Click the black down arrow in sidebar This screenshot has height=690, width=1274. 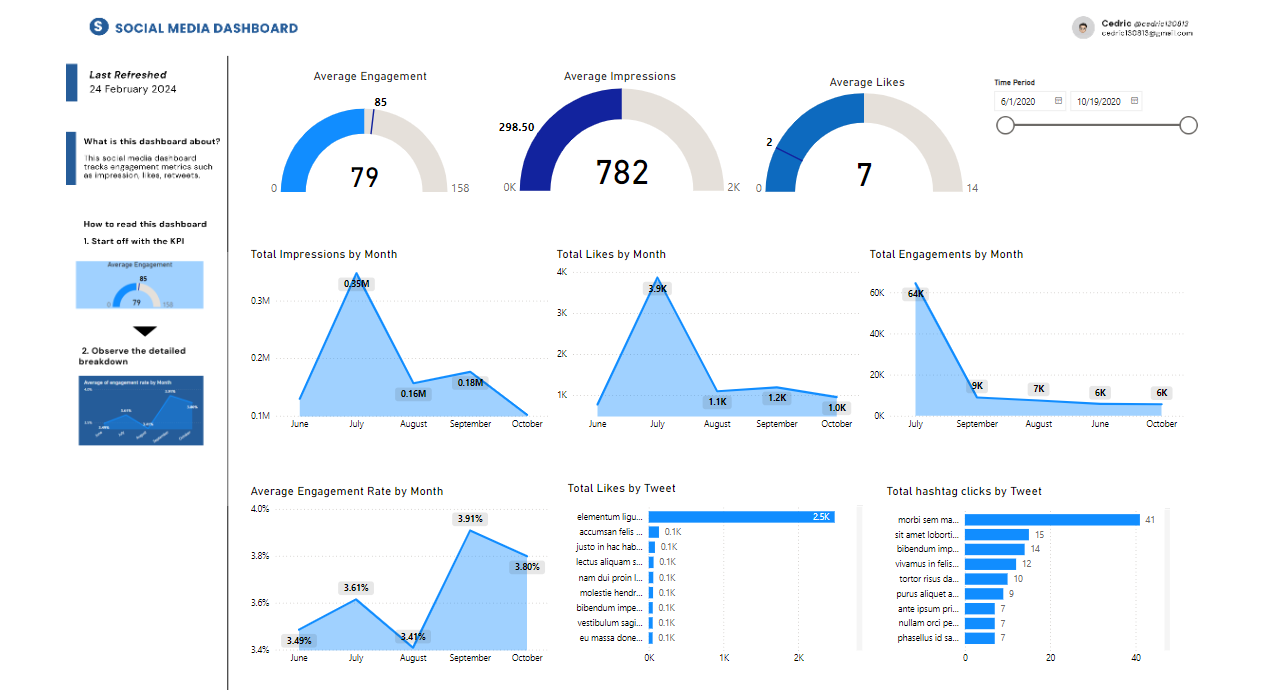click(x=145, y=331)
